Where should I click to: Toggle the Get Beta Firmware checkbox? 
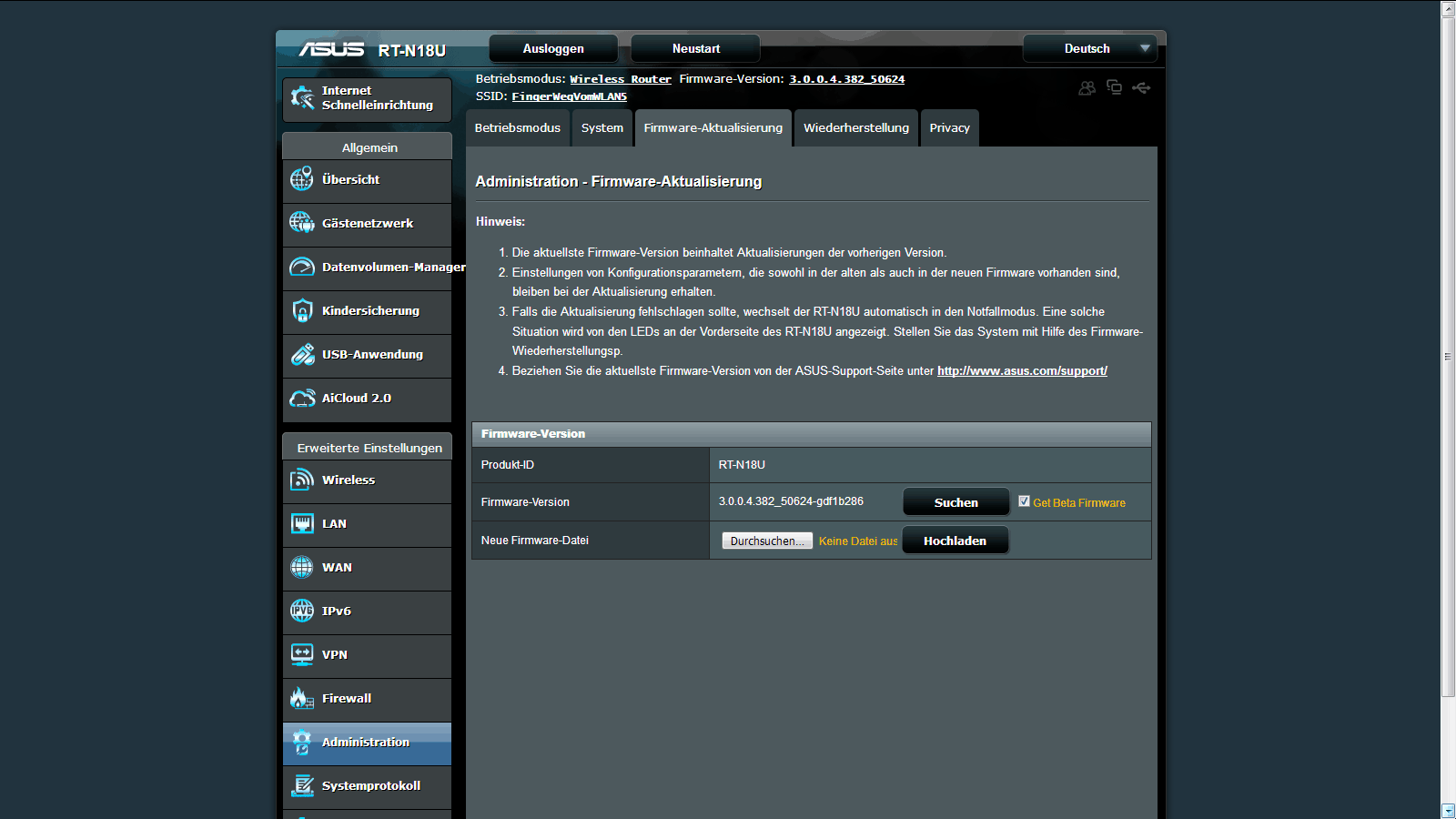(x=1024, y=501)
